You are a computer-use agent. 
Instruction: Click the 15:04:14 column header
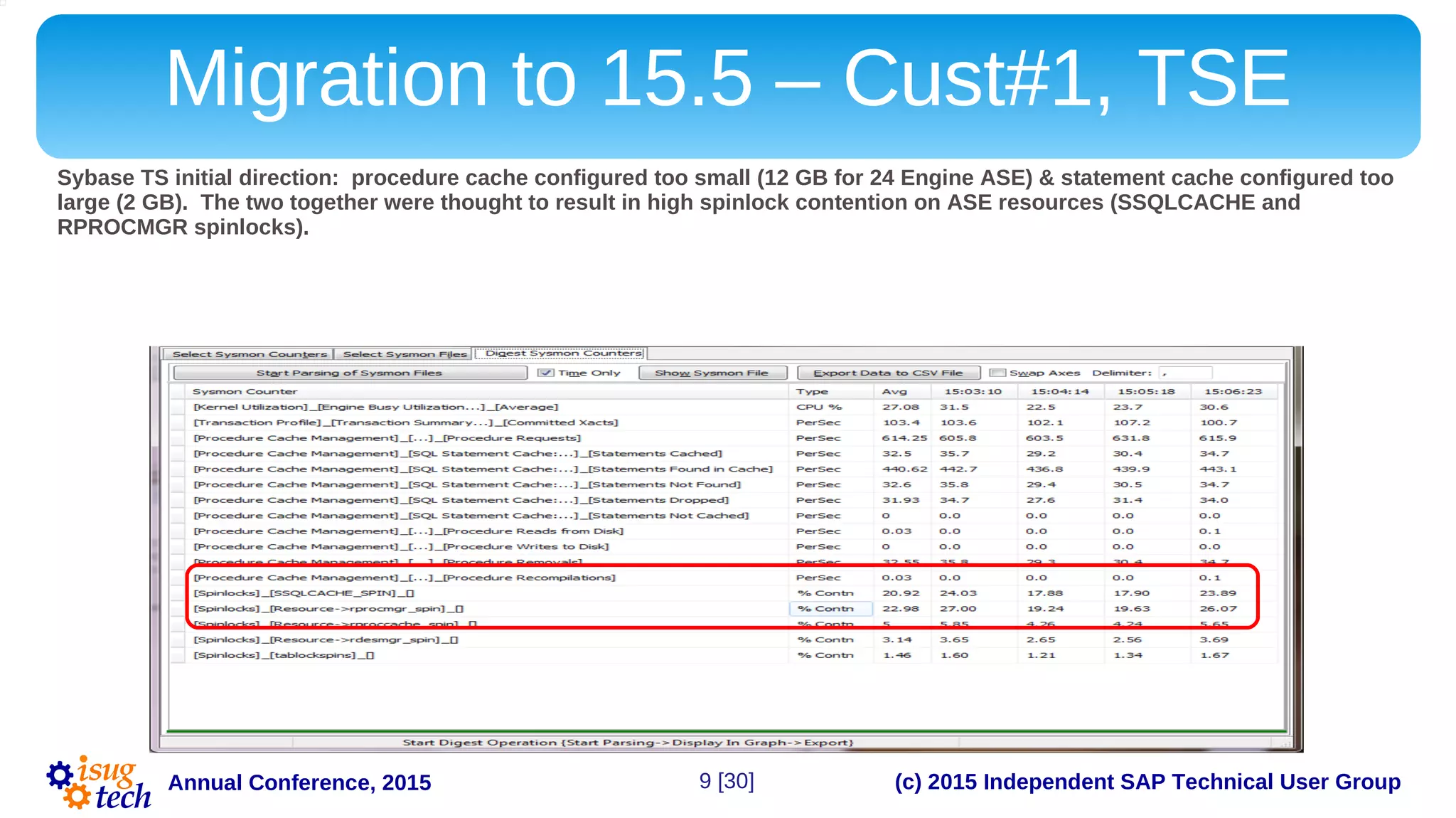click(1061, 391)
